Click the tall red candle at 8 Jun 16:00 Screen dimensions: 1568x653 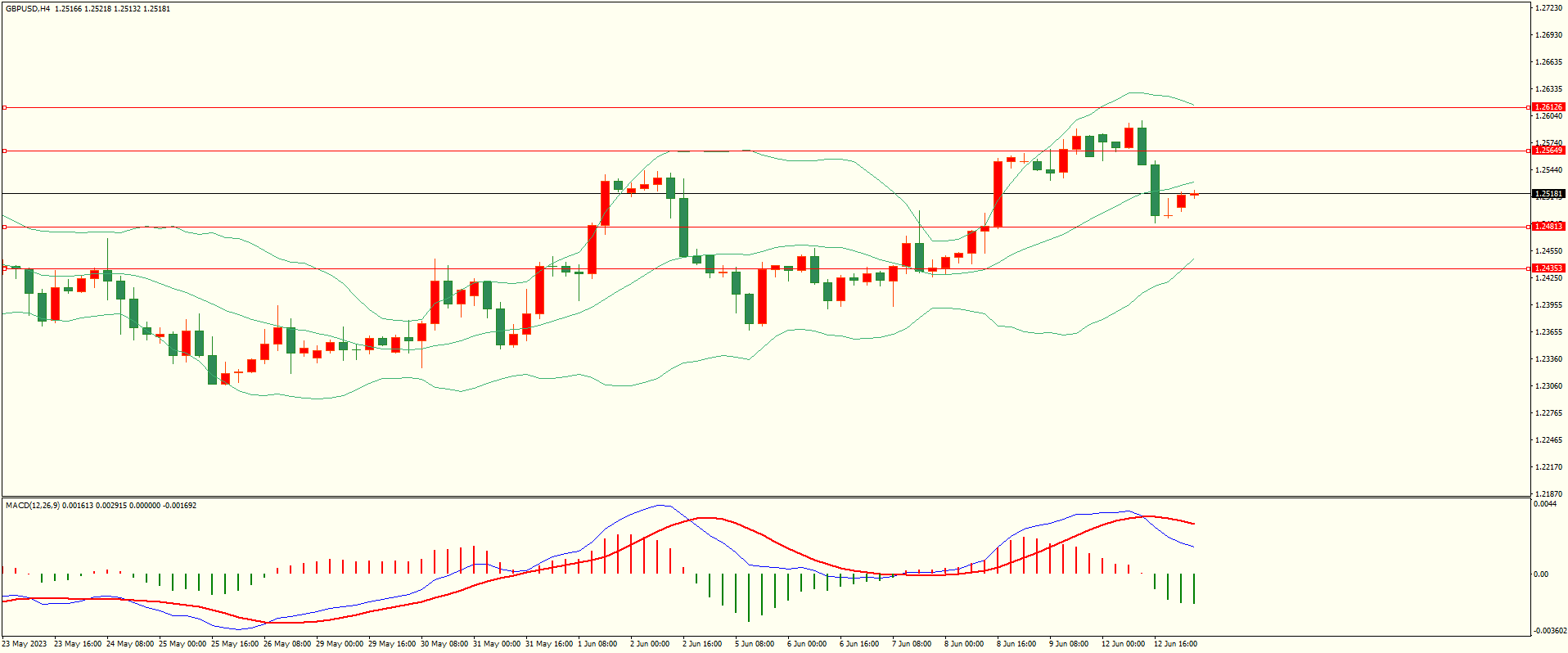pos(998,194)
